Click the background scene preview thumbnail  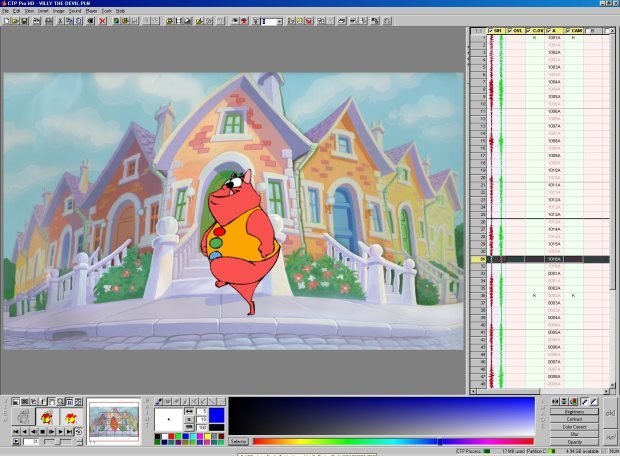(x=114, y=420)
